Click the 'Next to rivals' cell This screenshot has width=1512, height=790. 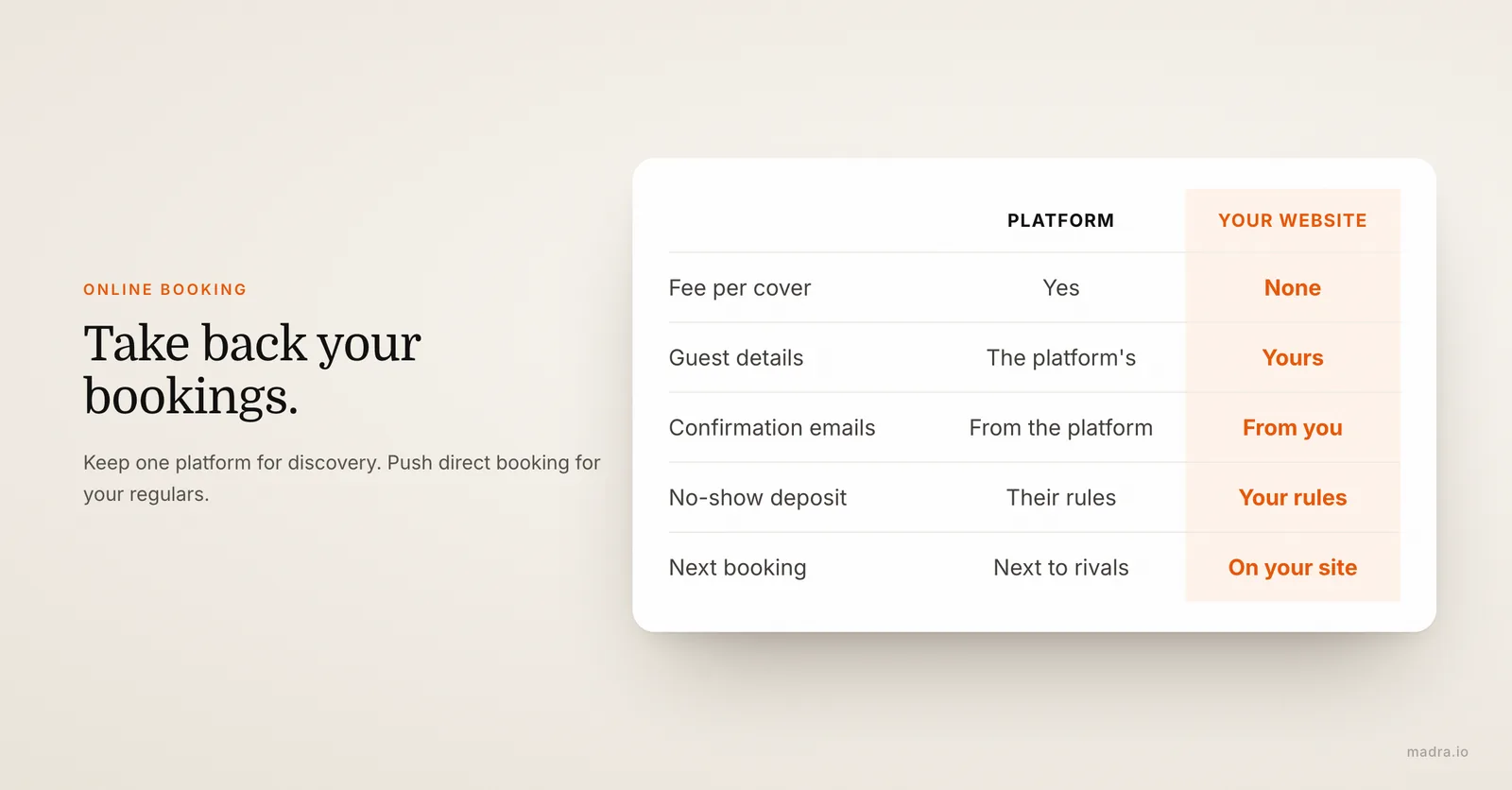click(x=1061, y=568)
